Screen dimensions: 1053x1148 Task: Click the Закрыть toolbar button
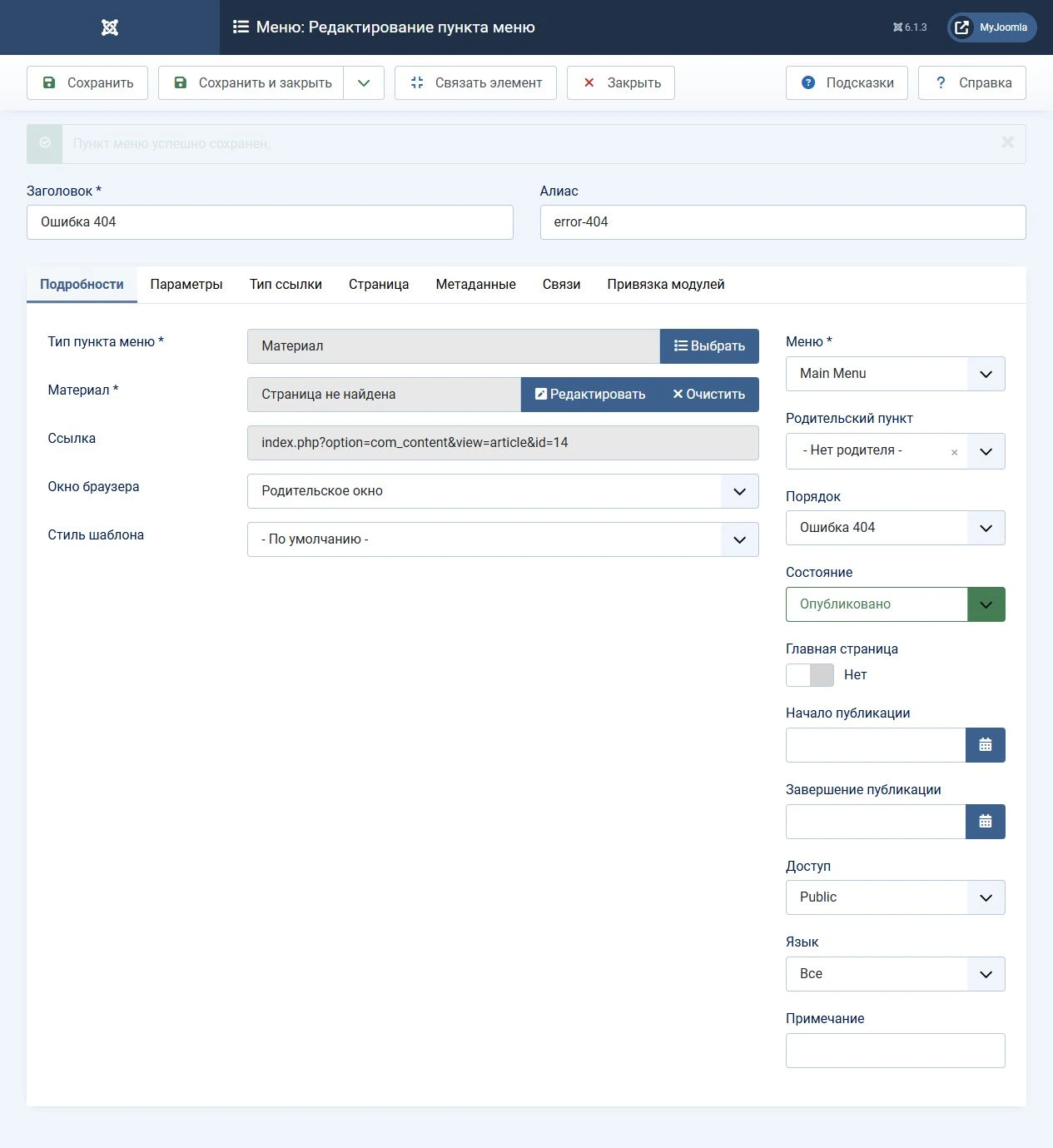click(x=621, y=82)
